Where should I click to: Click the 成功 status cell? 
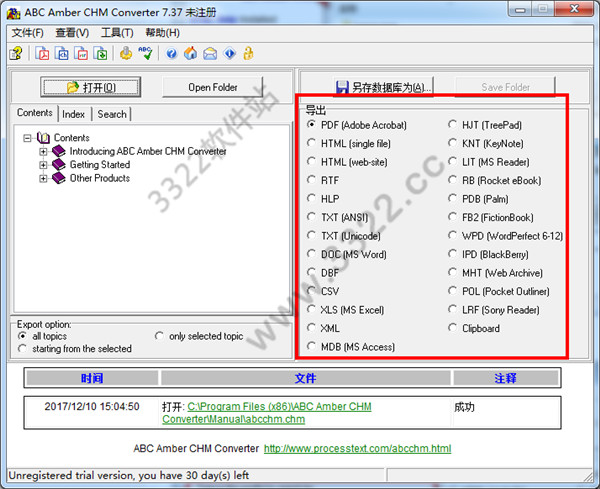(x=464, y=407)
